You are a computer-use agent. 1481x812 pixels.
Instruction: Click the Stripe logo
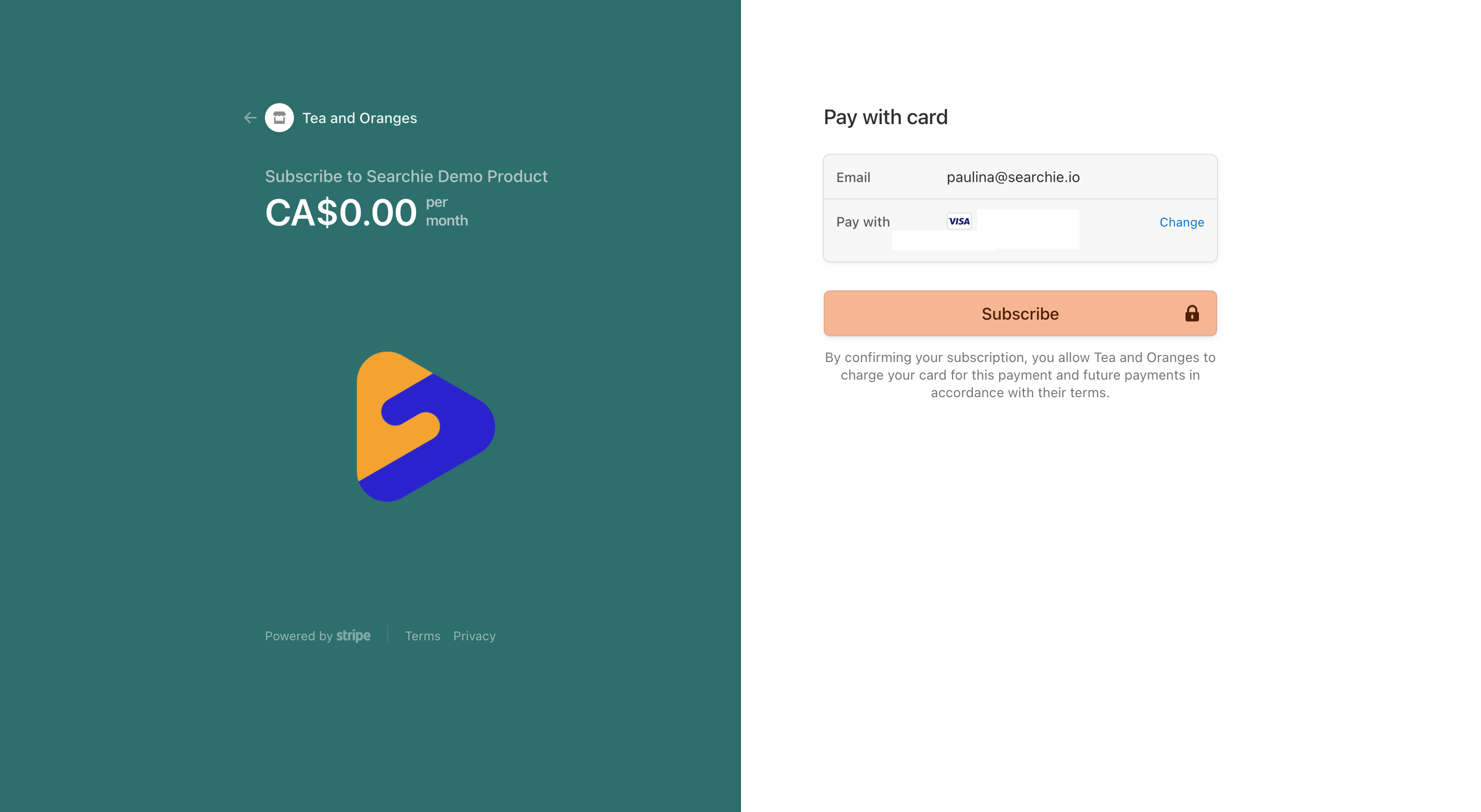click(x=353, y=636)
